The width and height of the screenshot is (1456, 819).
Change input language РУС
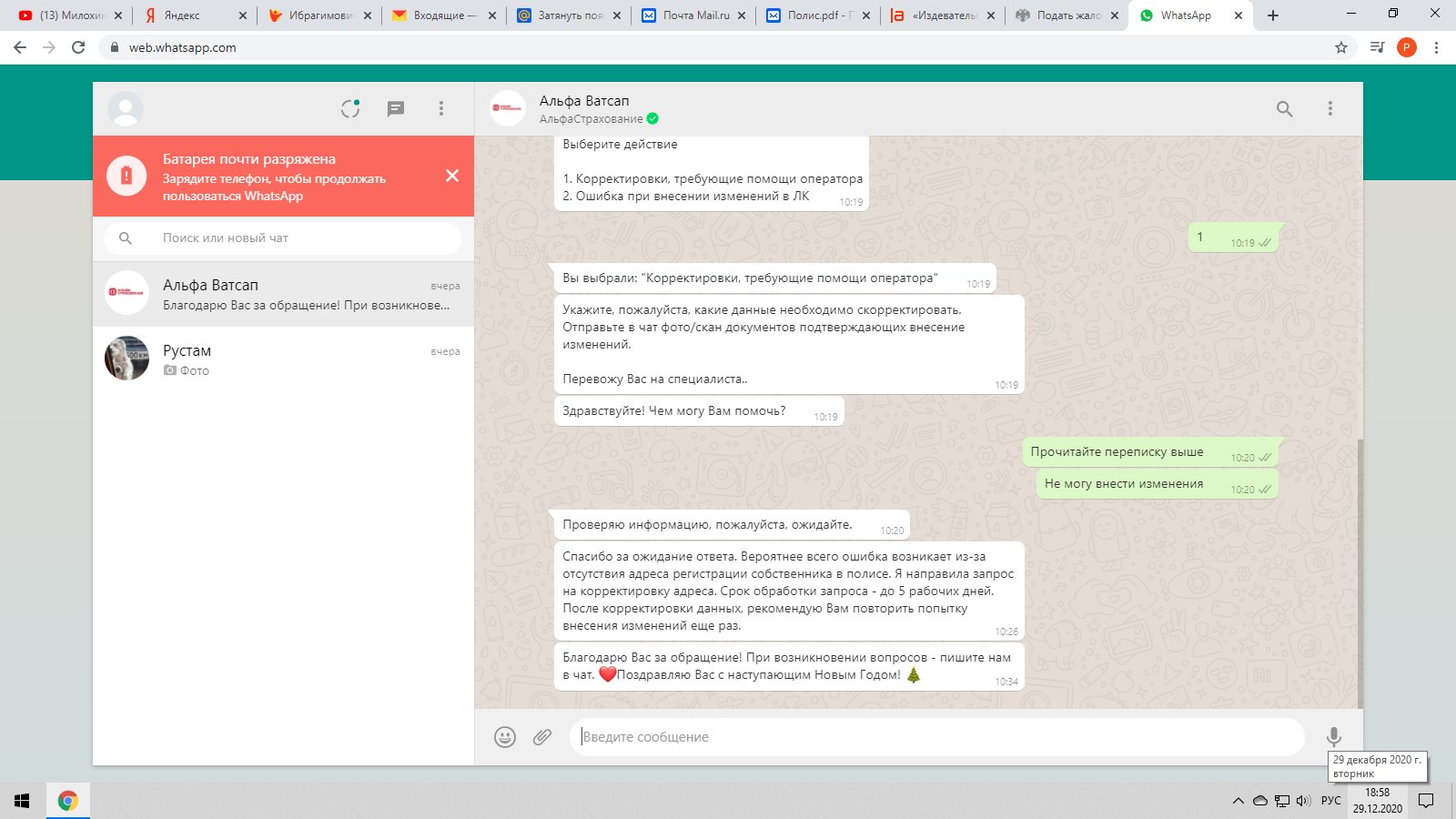point(1331,801)
